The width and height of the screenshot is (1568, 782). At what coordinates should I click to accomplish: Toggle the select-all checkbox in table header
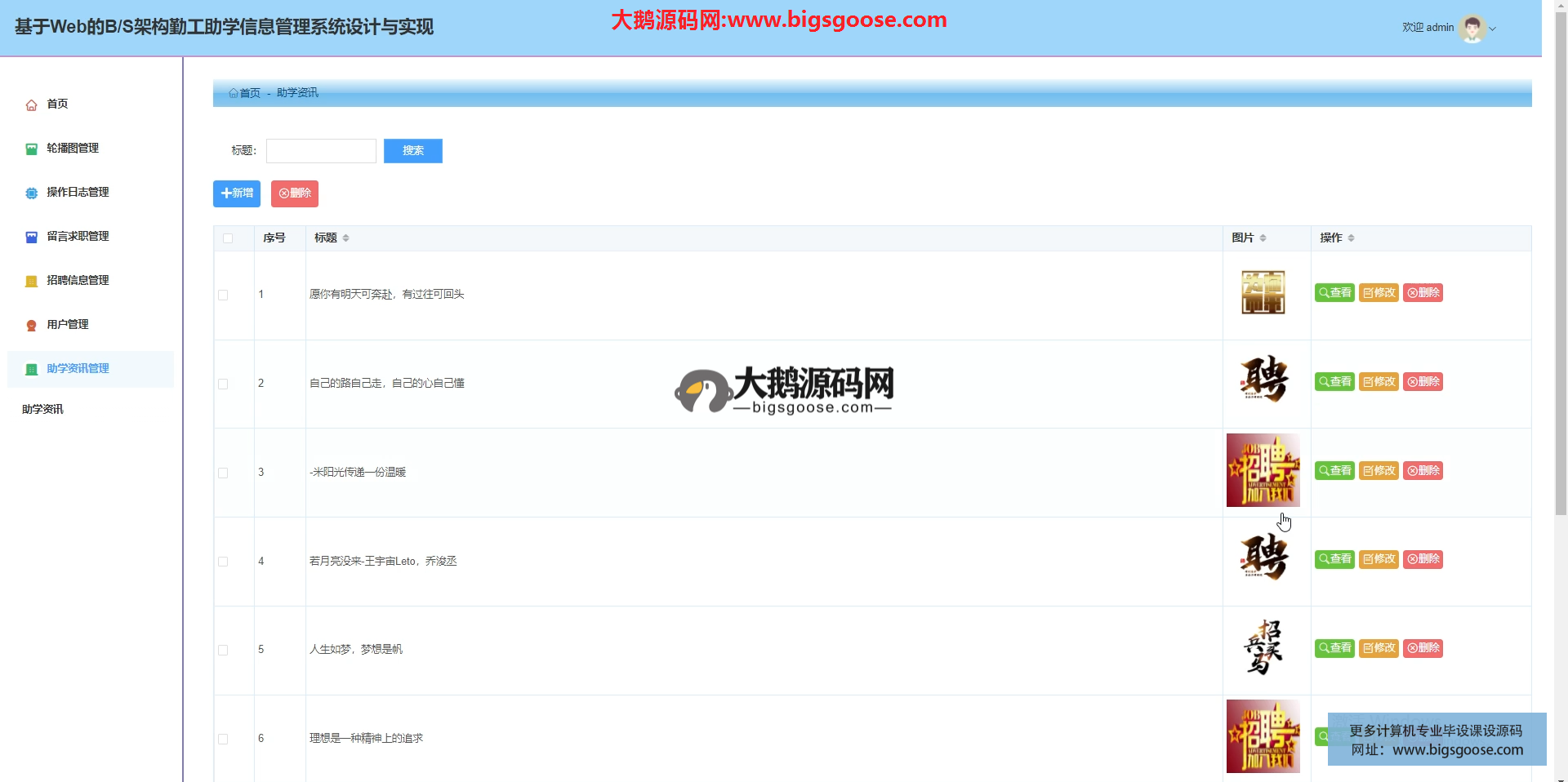[x=228, y=238]
